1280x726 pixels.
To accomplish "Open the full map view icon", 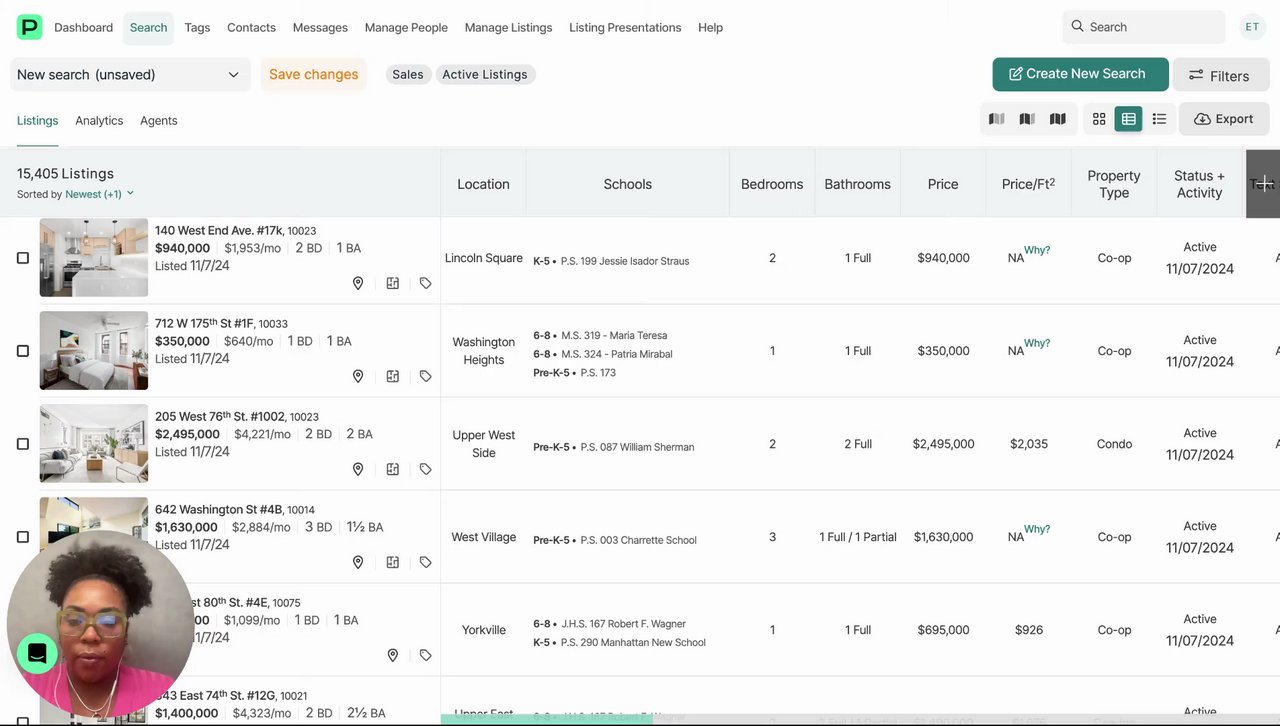I will pos(1057,119).
